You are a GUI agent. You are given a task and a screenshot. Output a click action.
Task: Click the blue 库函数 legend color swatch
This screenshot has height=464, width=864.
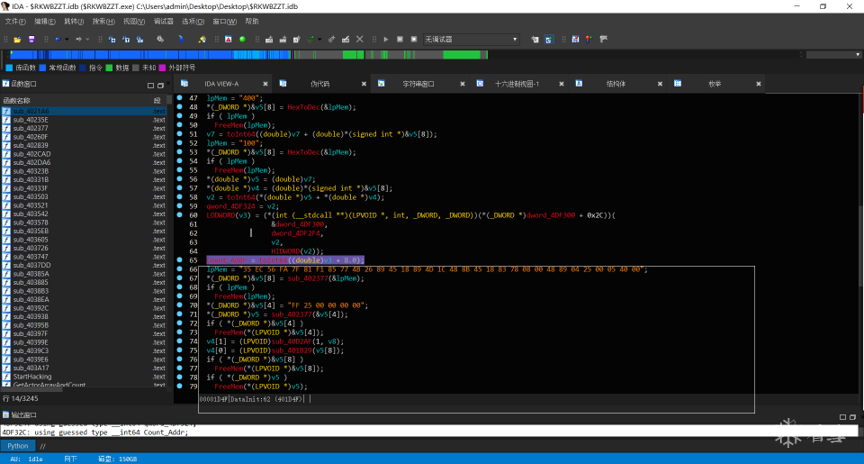pos(8,68)
